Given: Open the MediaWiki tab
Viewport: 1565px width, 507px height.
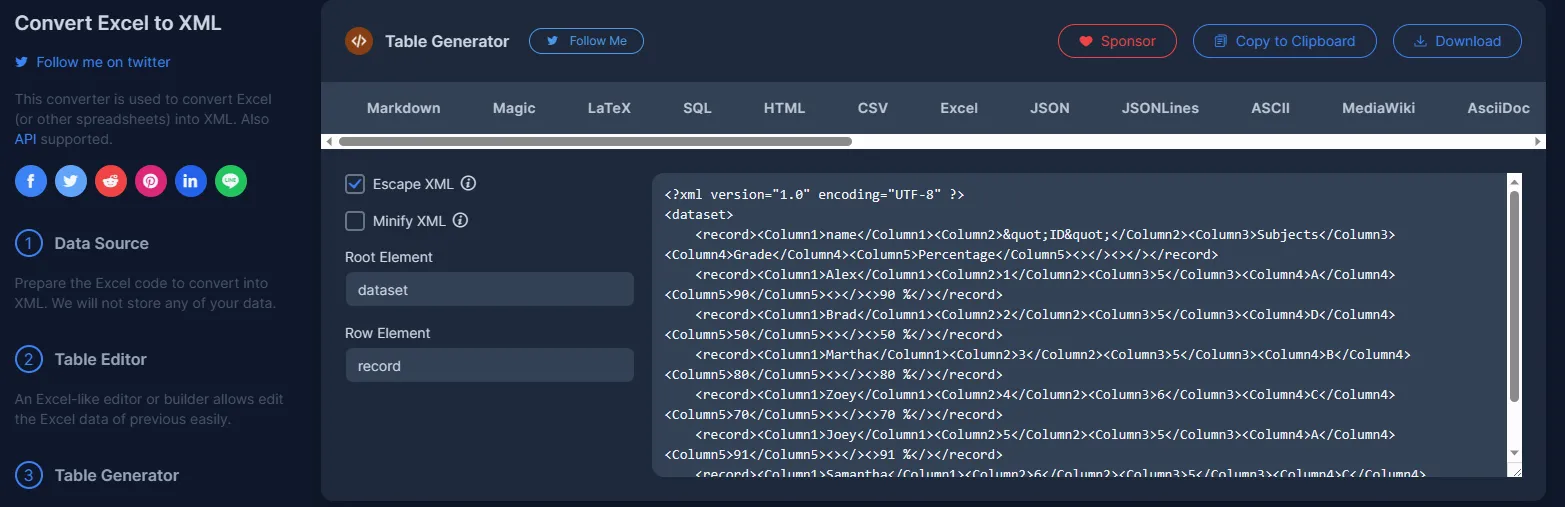Looking at the screenshot, I should click(1378, 108).
